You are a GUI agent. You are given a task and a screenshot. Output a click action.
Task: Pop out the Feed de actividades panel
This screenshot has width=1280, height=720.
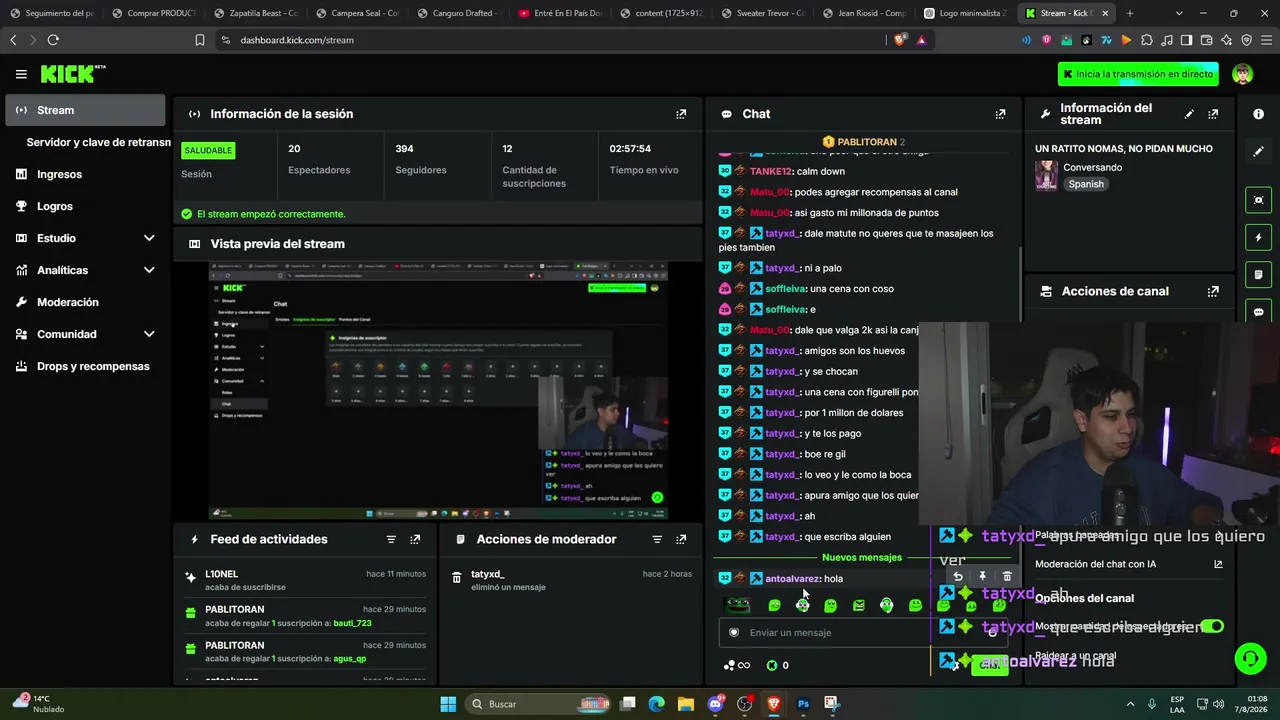[x=415, y=539]
